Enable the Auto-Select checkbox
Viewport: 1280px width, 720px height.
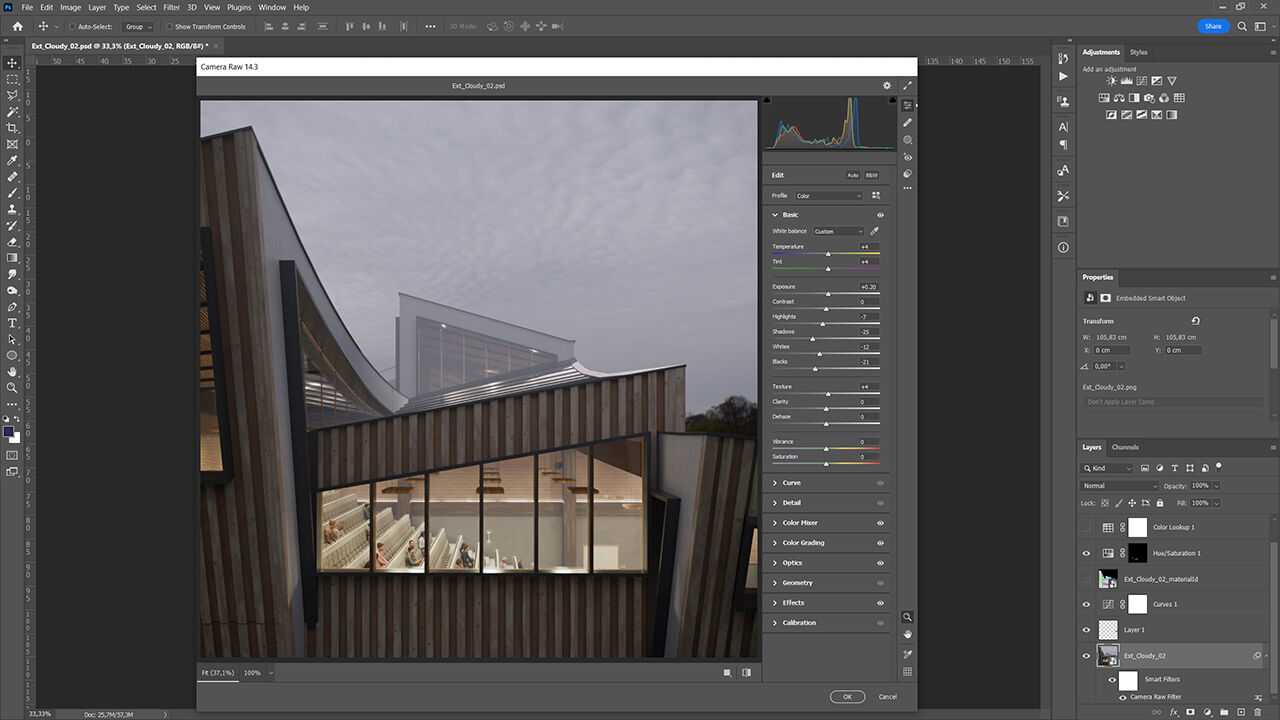[x=72, y=27]
